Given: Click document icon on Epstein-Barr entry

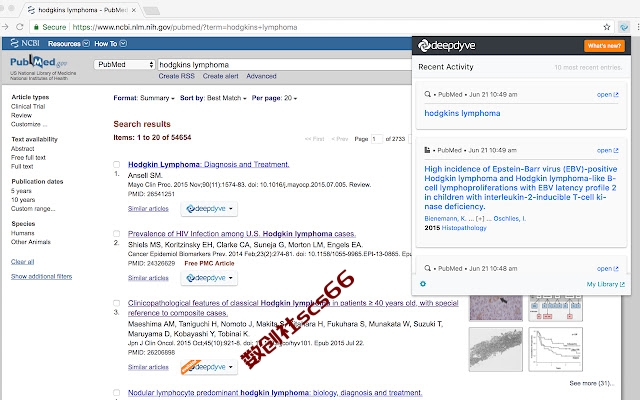Looking at the screenshot, I should 427,150.
